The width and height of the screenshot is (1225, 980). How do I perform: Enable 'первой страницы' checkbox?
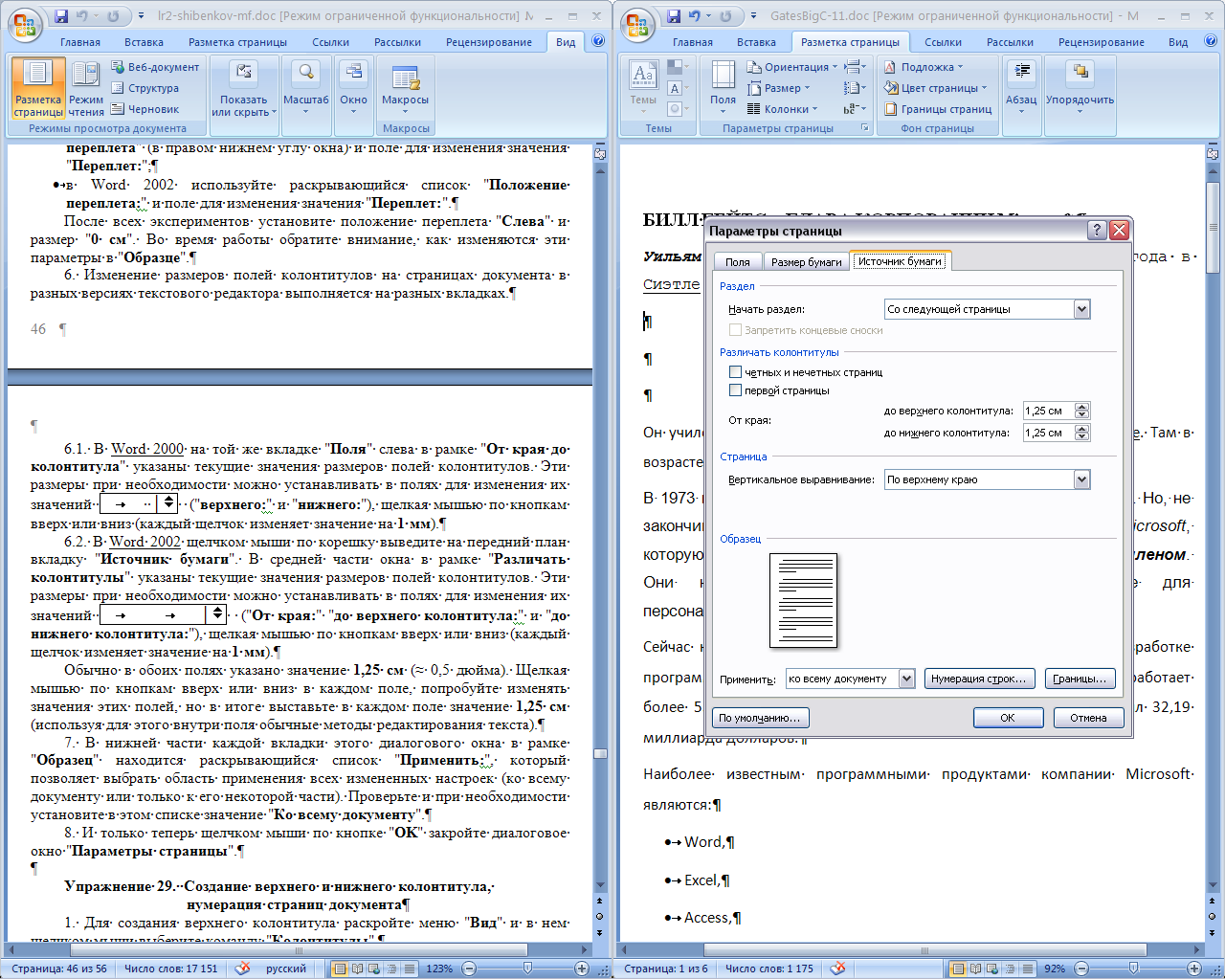click(735, 390)
